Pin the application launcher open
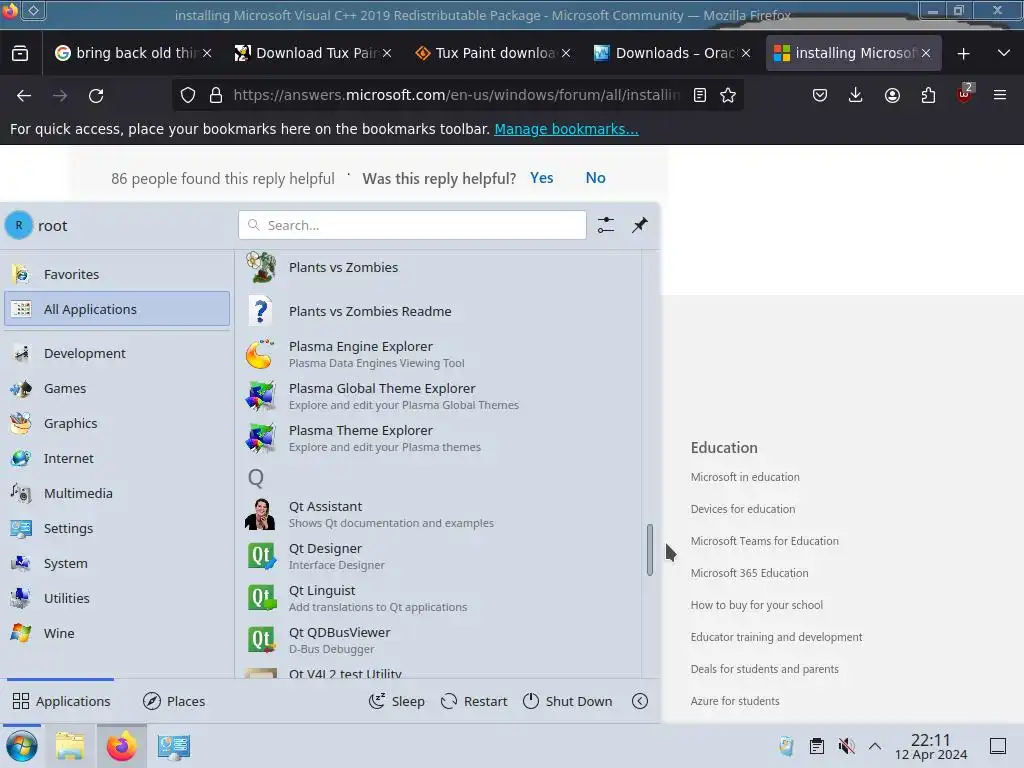The image size is (1024, 768). (639, 225)
